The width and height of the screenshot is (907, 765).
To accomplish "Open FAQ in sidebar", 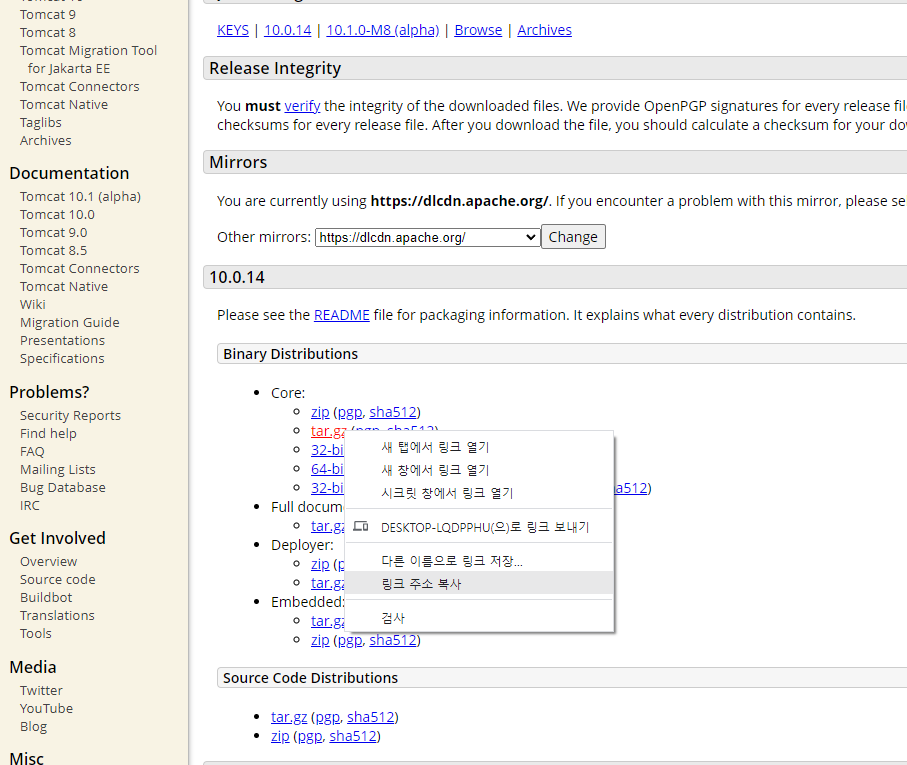I will pos(32,452).
